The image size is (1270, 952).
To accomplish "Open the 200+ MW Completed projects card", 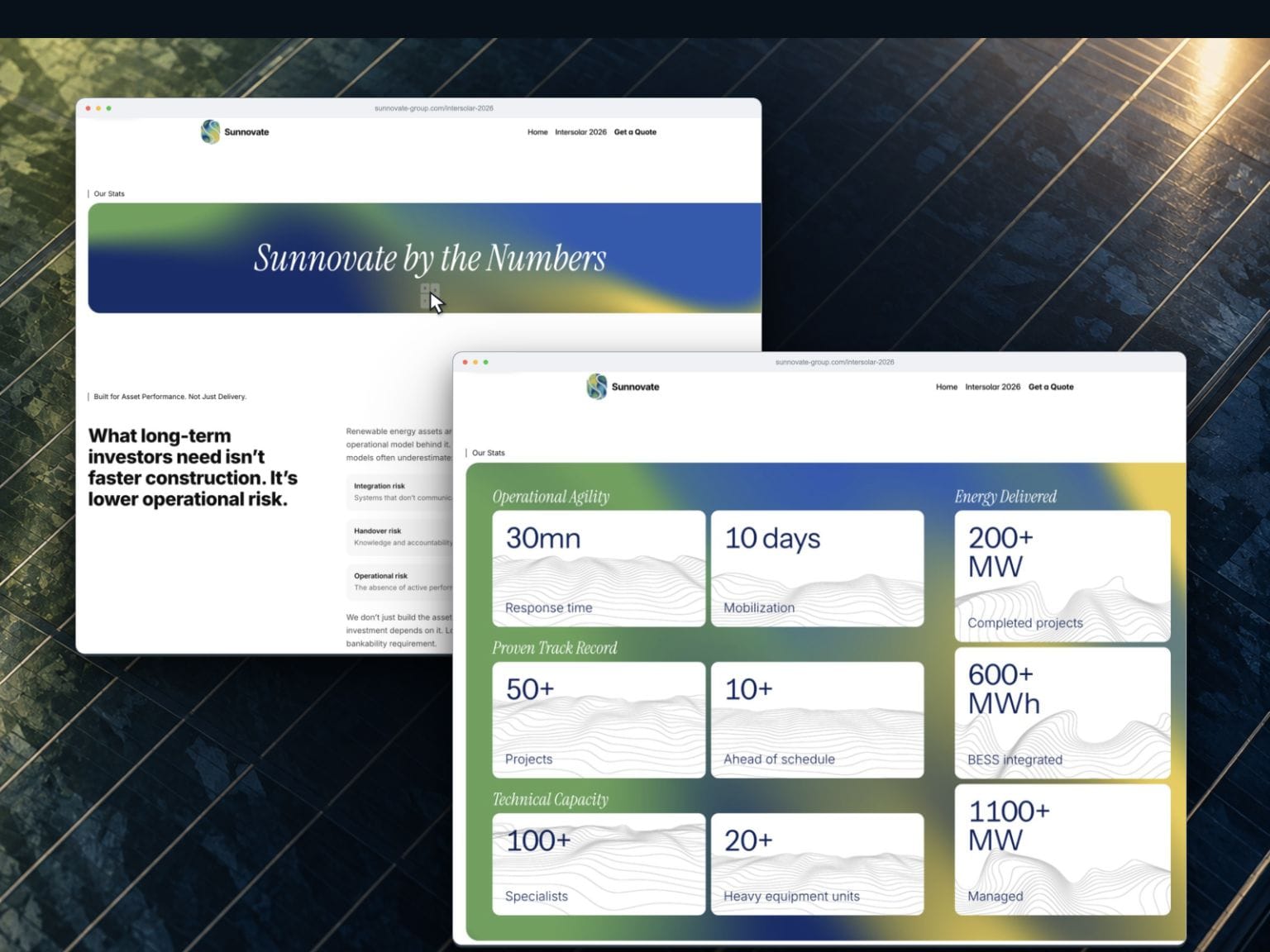I will [1062, 576].
